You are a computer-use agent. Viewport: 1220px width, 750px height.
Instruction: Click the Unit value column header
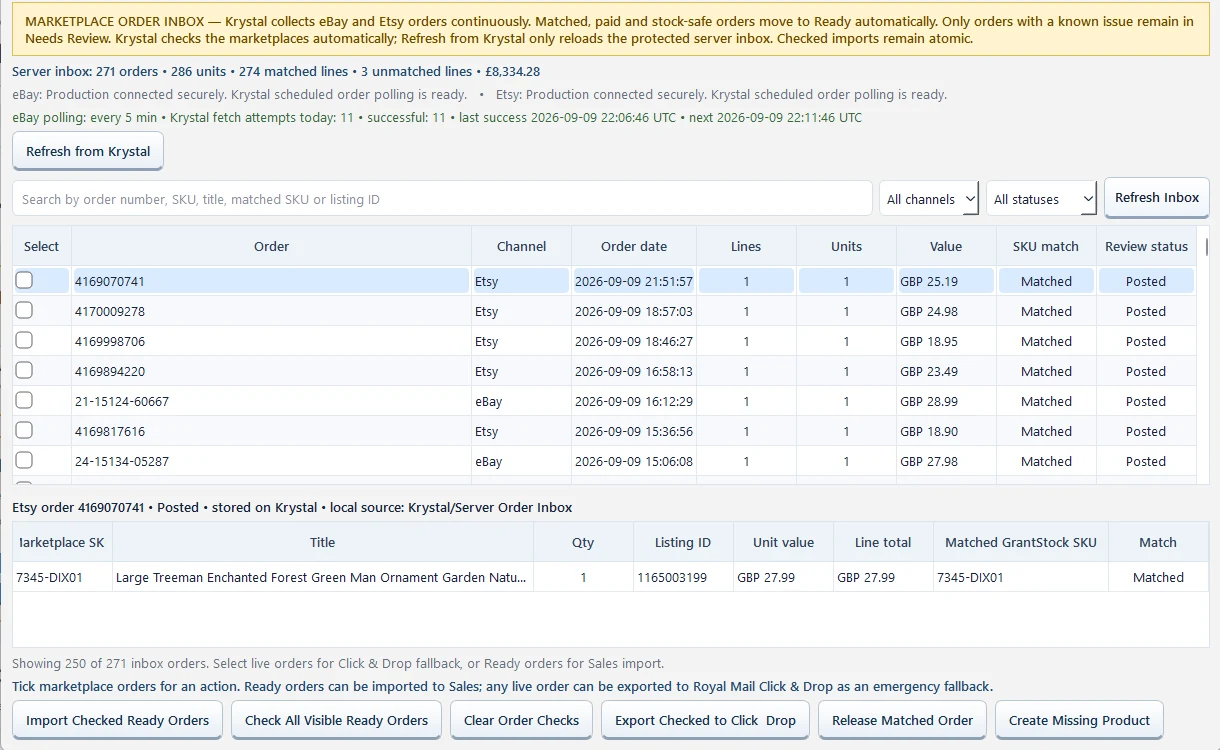783,542
